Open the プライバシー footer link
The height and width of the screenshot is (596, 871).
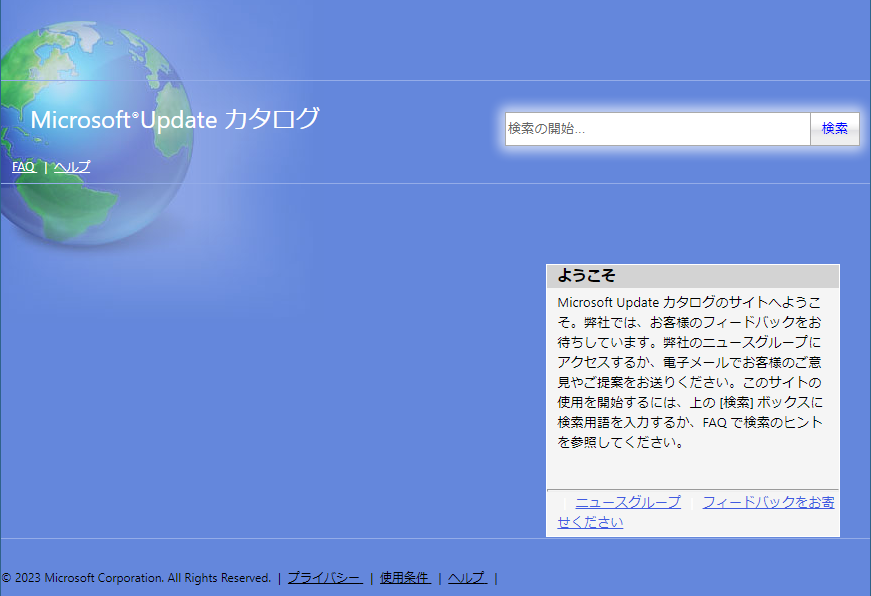coord(325,578)
